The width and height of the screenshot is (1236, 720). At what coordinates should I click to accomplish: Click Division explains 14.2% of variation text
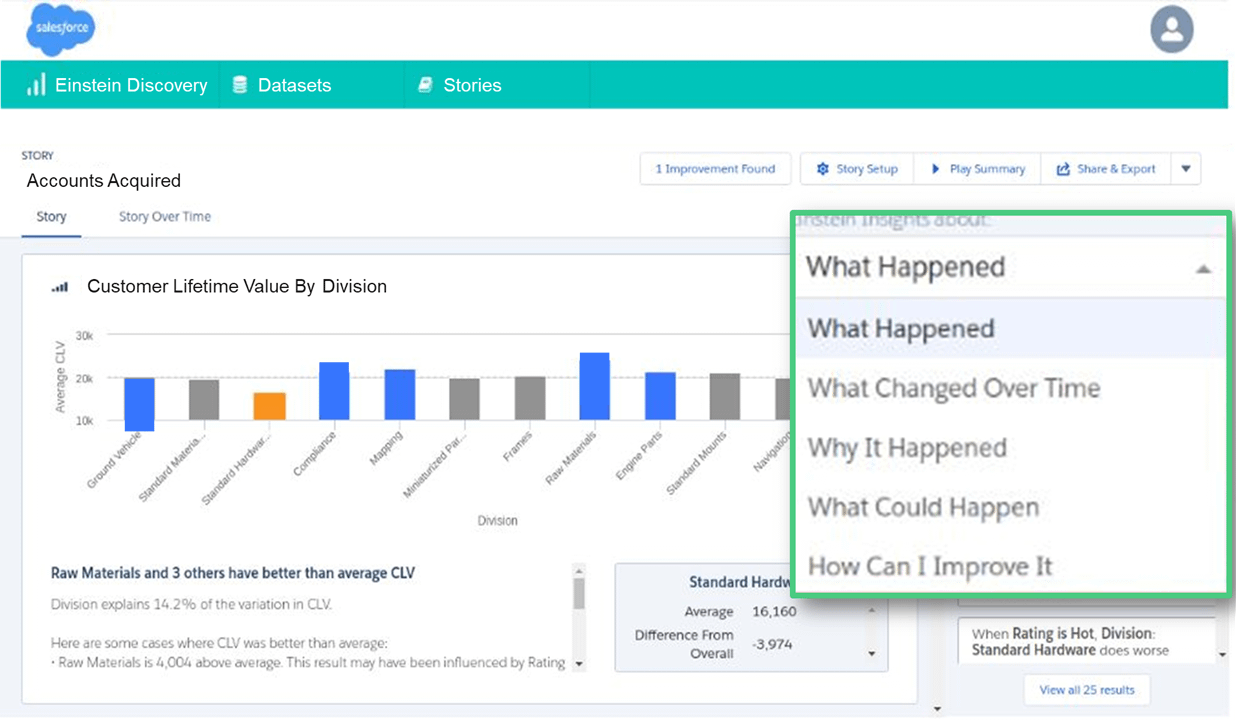point(191,605)
